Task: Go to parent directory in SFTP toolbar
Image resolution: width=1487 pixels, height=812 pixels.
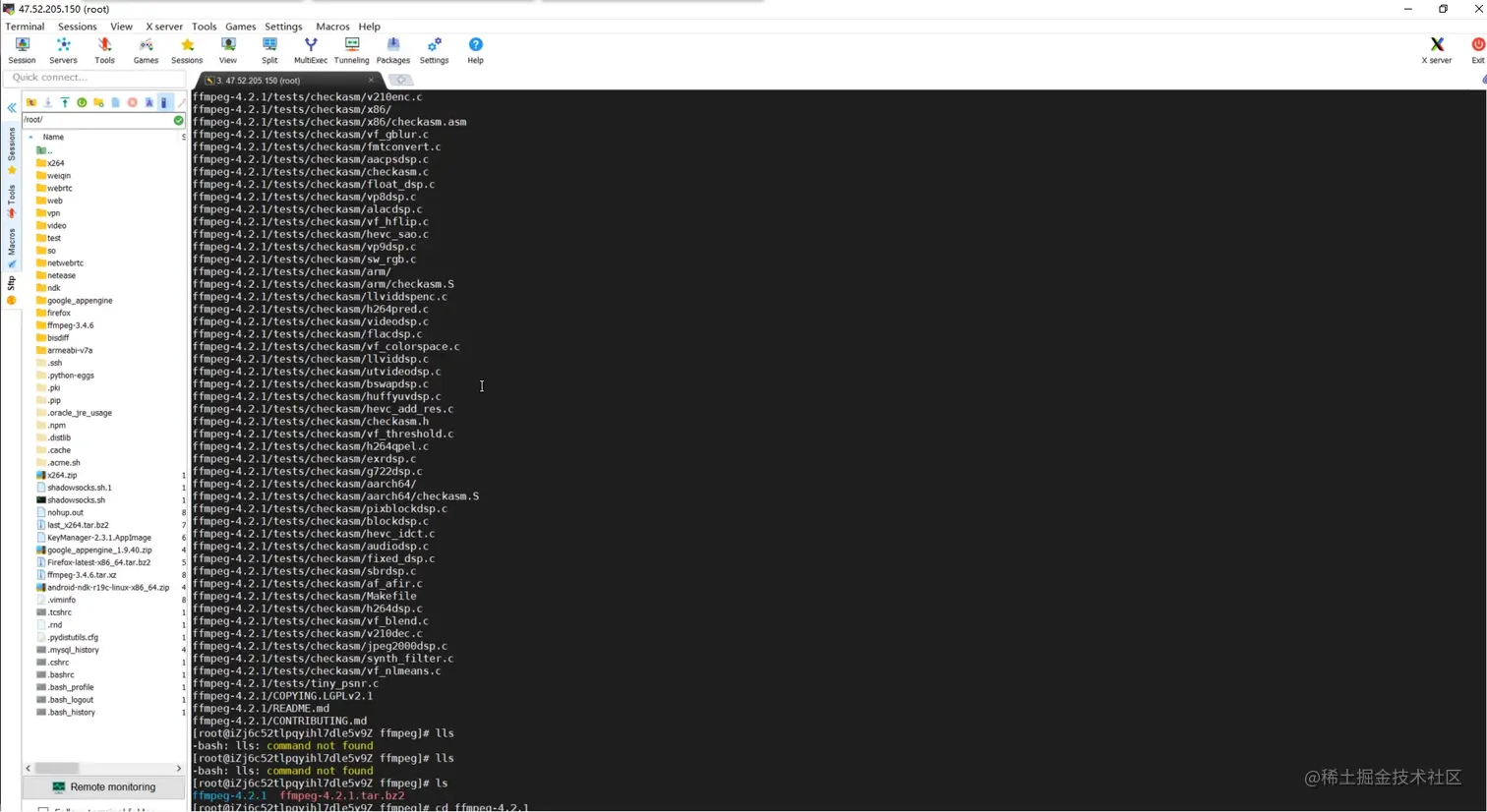Action: point(31,102)
